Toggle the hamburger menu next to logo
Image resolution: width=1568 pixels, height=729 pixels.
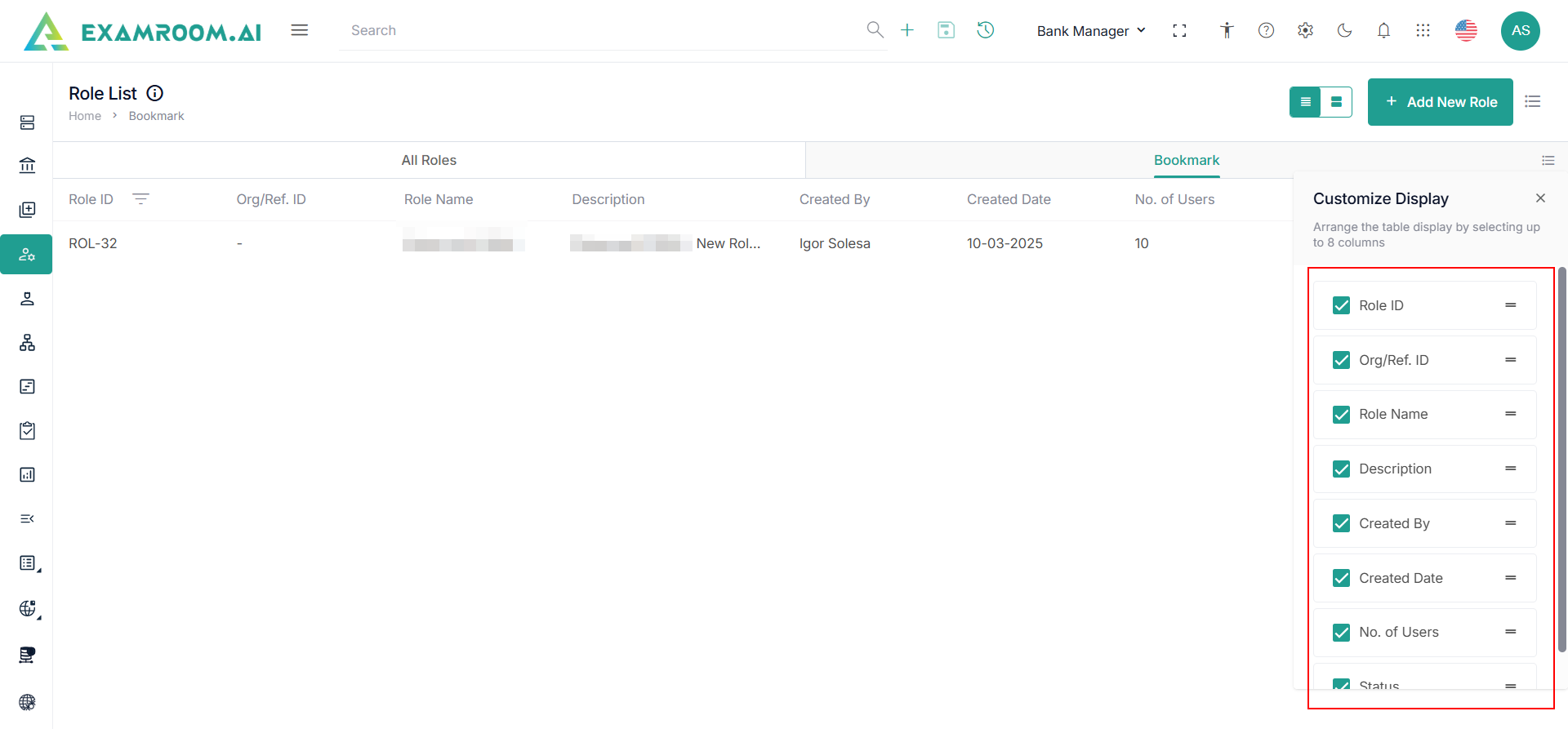point(300,30)
